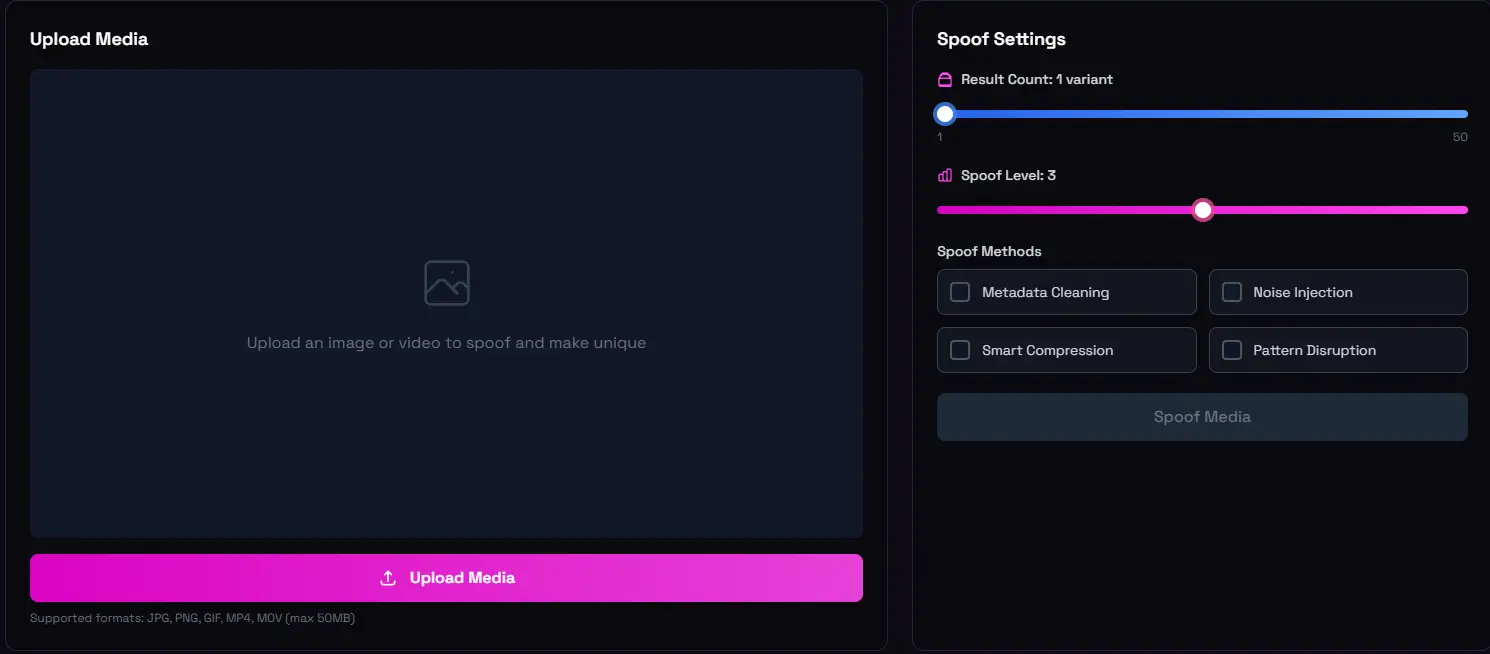Click the Smart Compression label text
Viewport: 1490px width, 654px height.
[1047, 350]
